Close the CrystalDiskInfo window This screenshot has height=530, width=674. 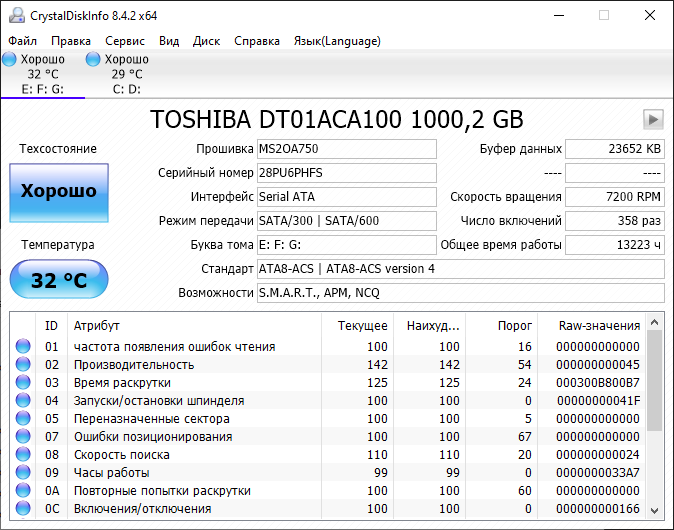pyautogui.click(x=650, y=15)
